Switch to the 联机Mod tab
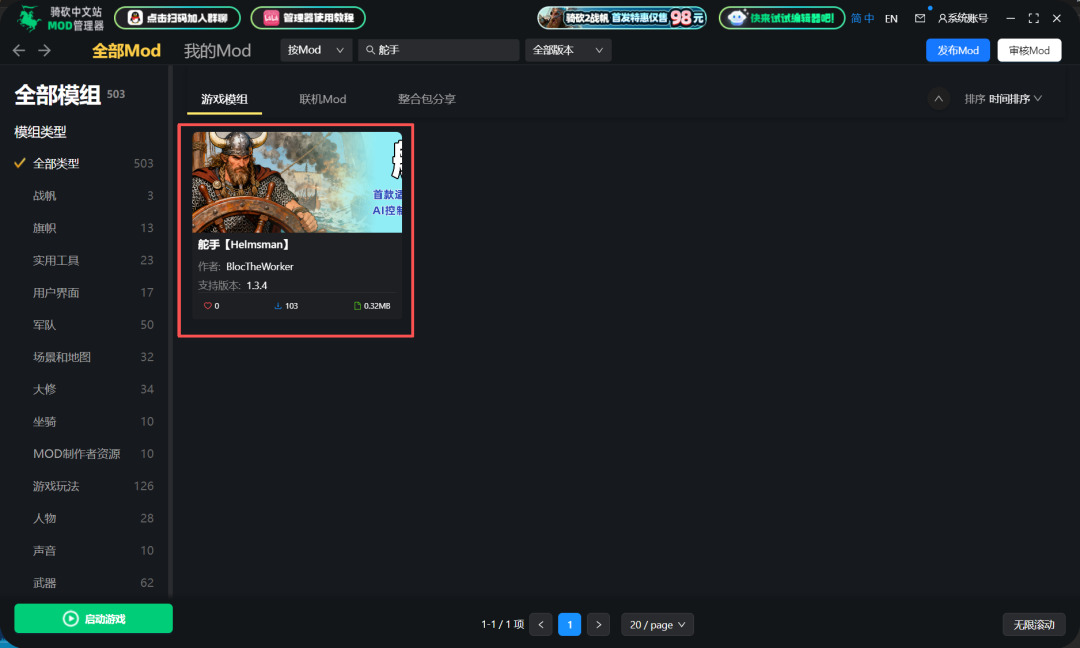Screen dimensions: 1080x648 [x=322, y=99]
